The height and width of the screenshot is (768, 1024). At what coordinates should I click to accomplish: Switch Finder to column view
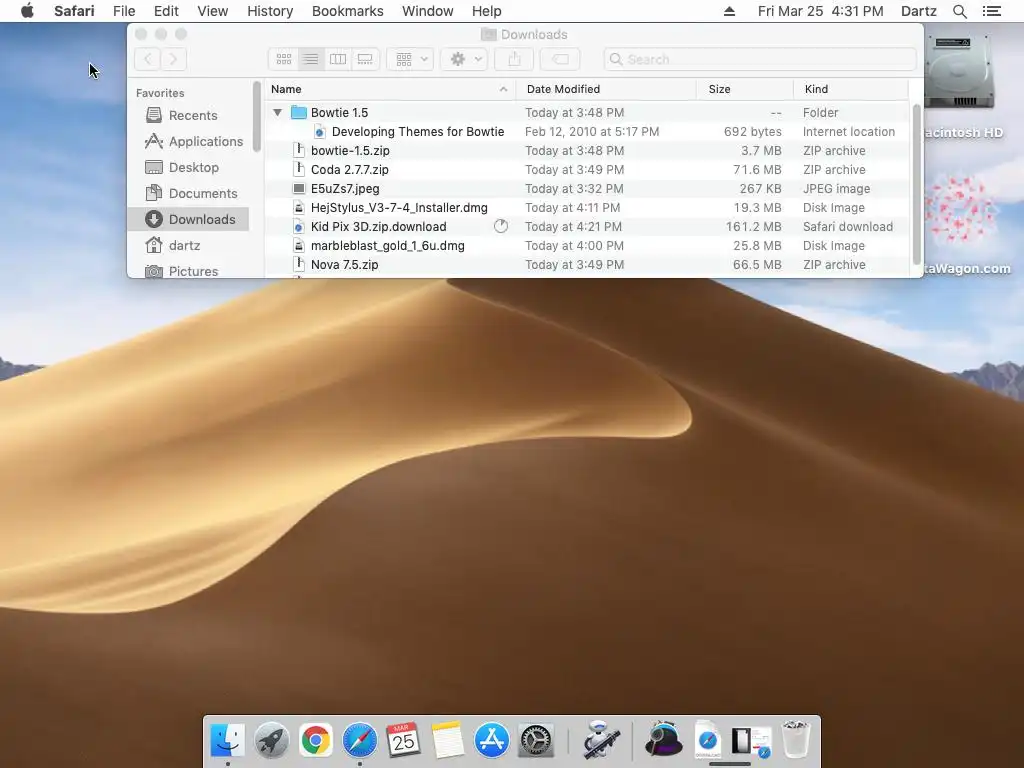(338, 59)
